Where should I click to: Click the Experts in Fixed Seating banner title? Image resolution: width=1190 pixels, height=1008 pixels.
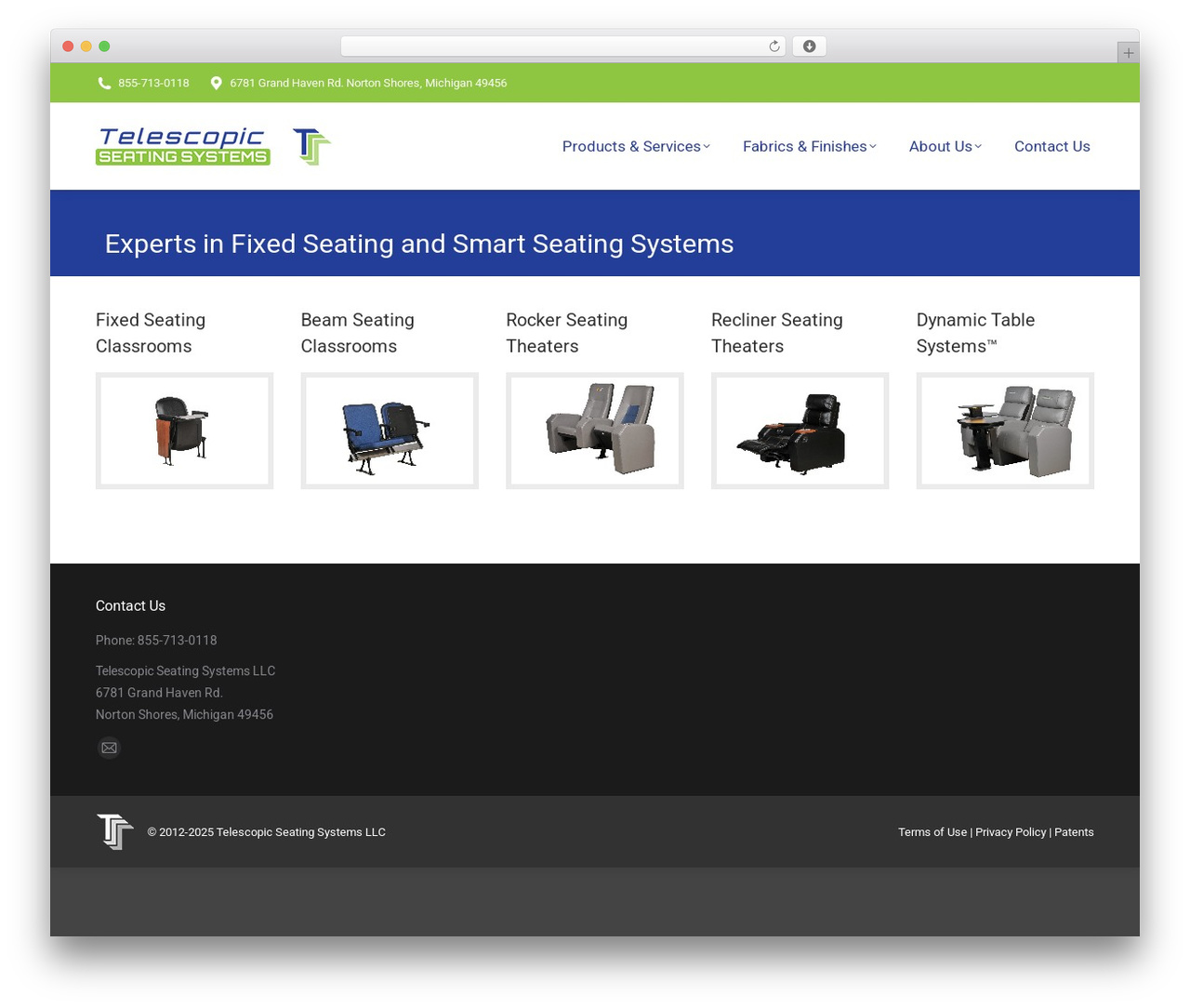pyautogui.click(x=419, y=244)
